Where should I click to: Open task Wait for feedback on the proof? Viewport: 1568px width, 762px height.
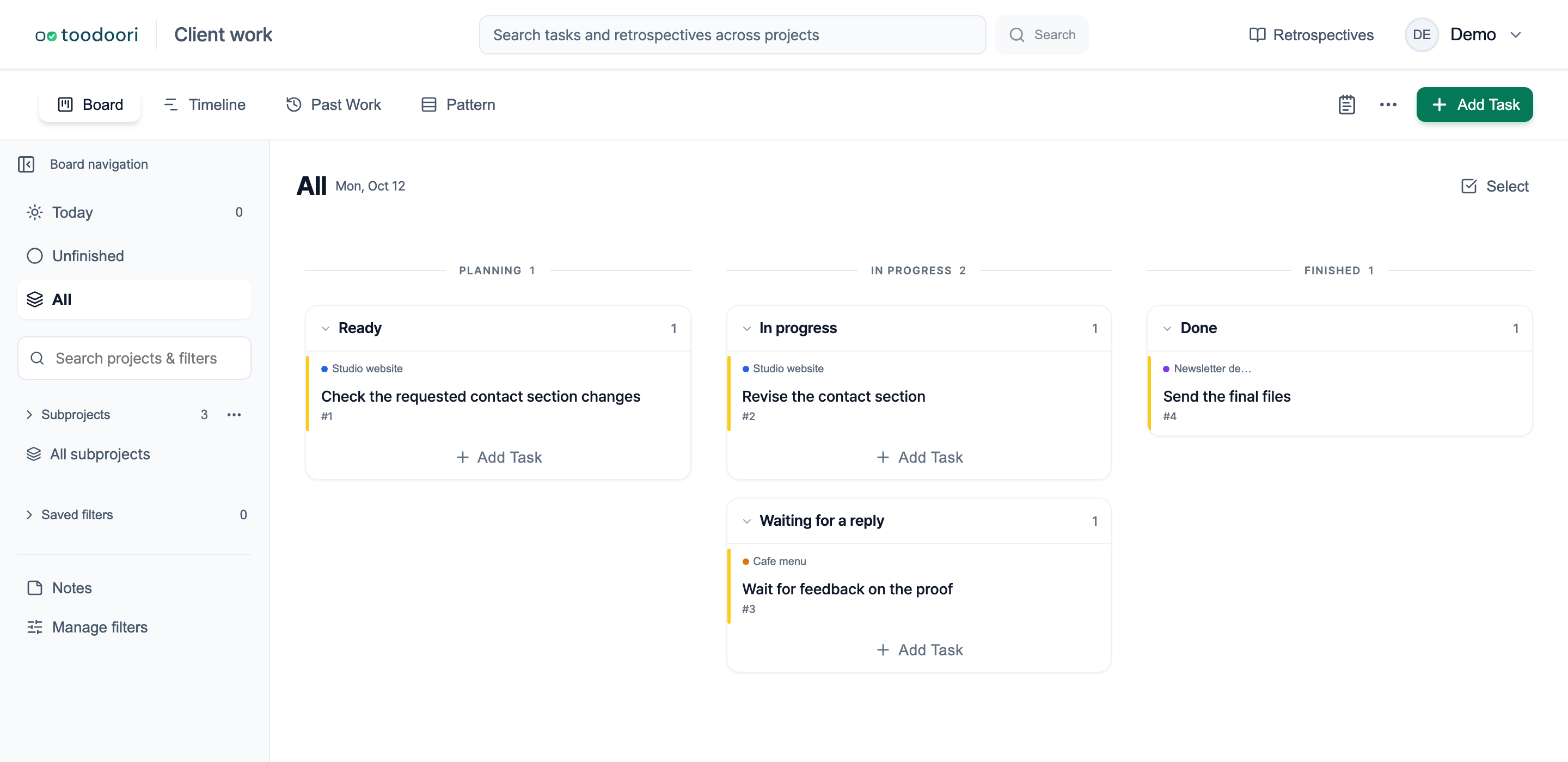click(847, 589)
